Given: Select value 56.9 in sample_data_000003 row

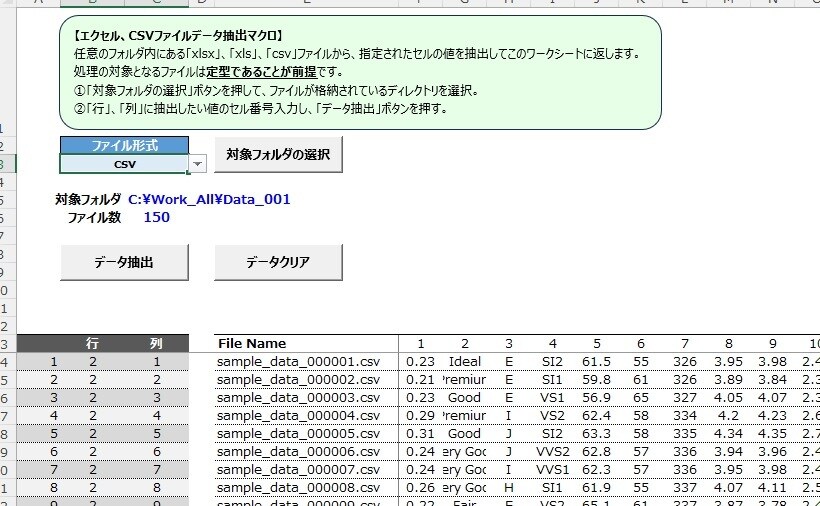Looking at the screenshot, I should [596, 398].
